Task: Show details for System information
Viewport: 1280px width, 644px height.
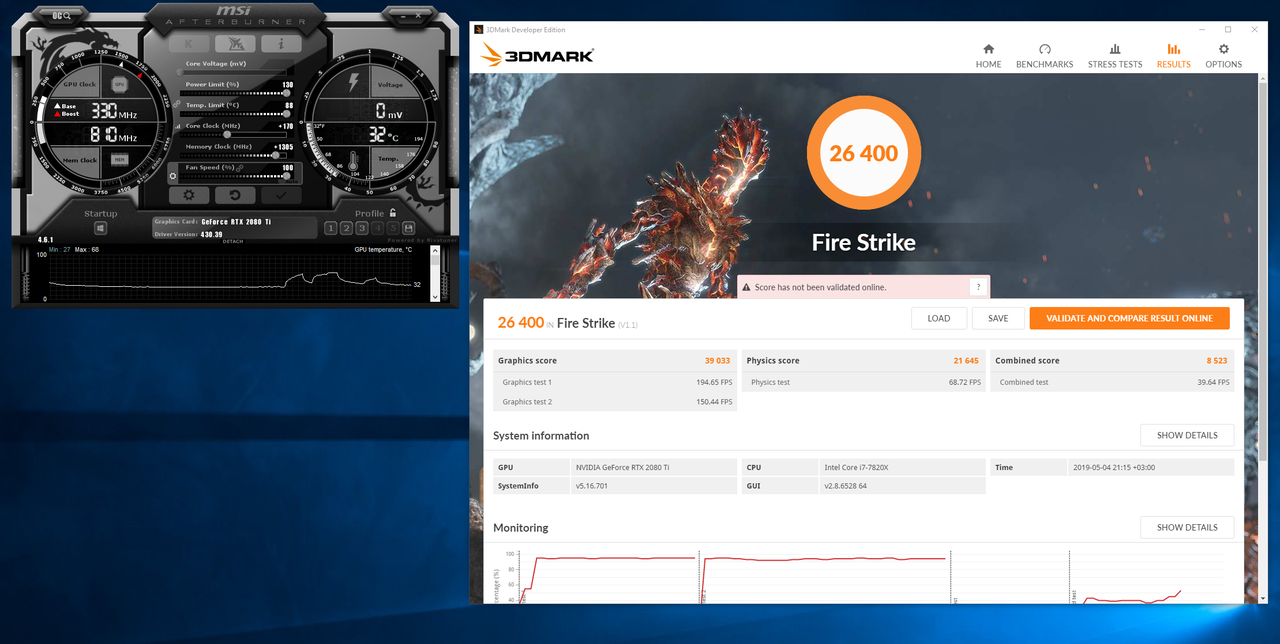Action: point(1187,435)
